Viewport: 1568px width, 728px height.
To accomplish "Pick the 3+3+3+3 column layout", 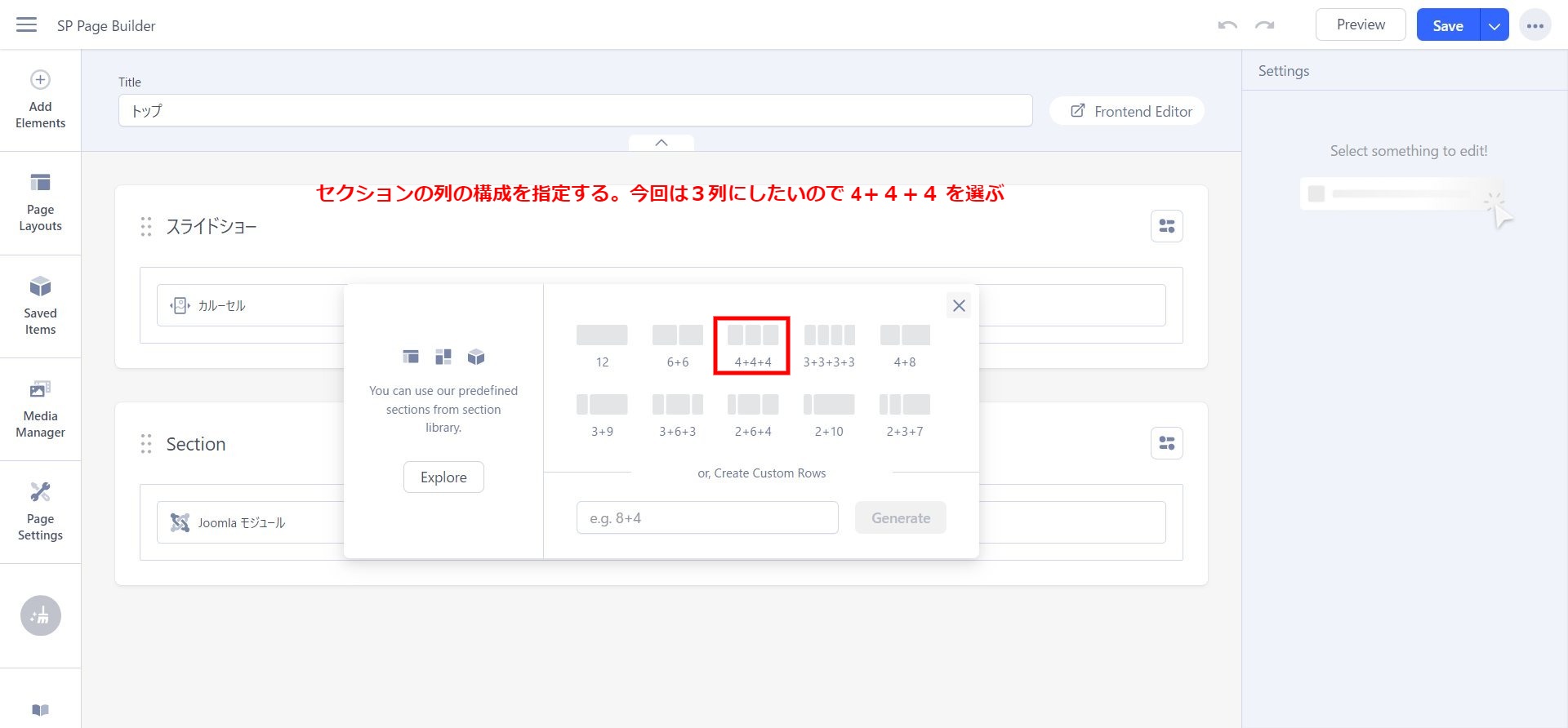I will 829,344.
